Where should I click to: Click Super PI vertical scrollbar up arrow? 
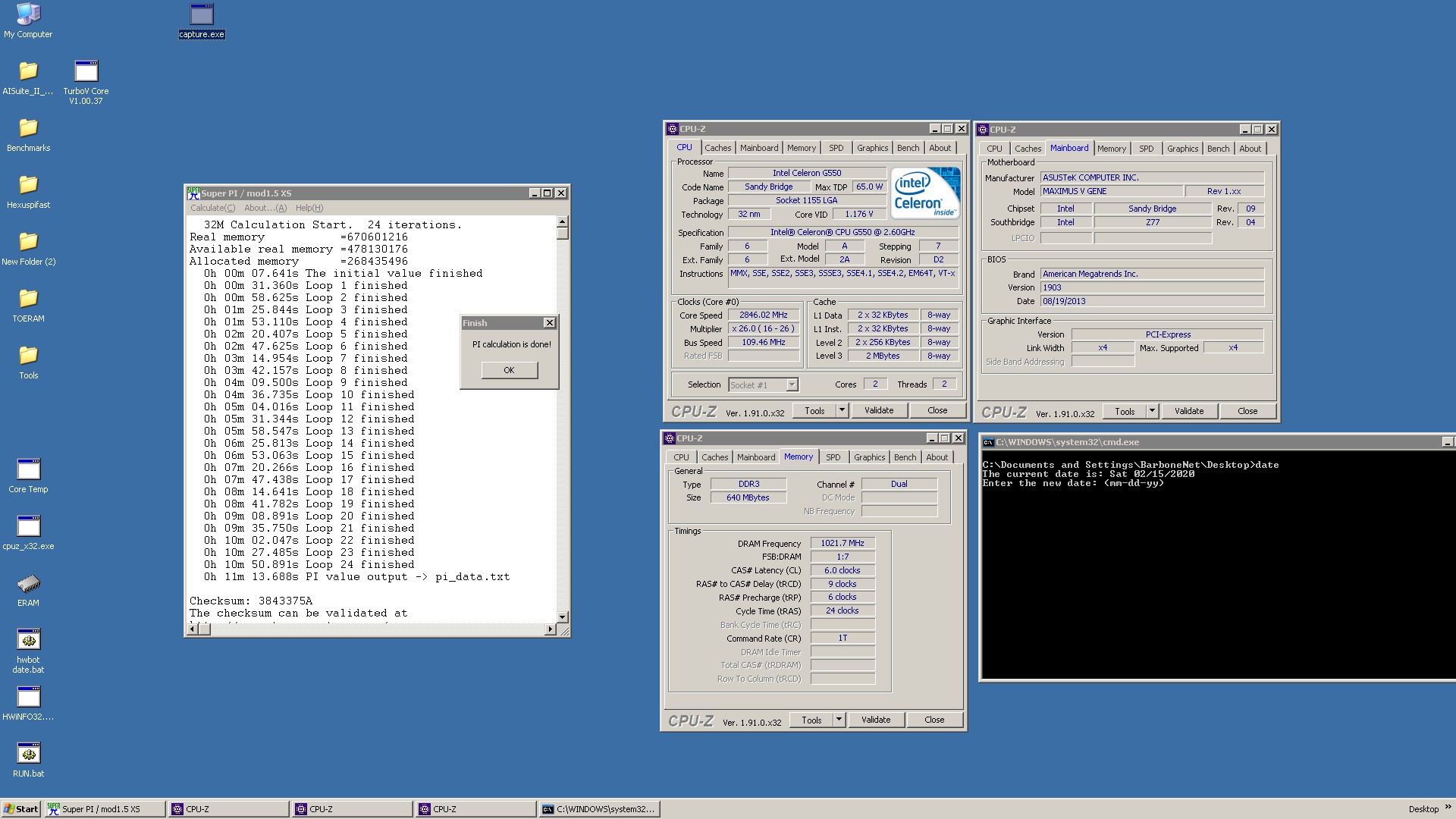(562, 222)
